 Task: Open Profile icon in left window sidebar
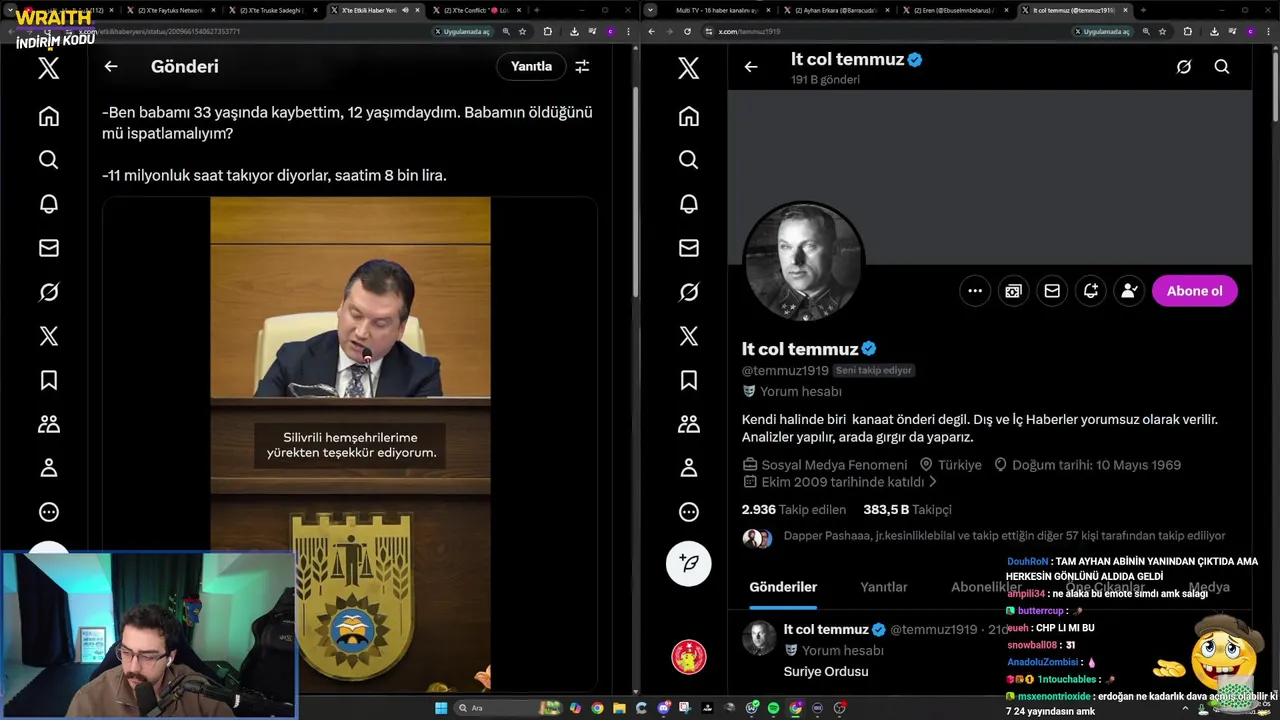click(48, 468)
